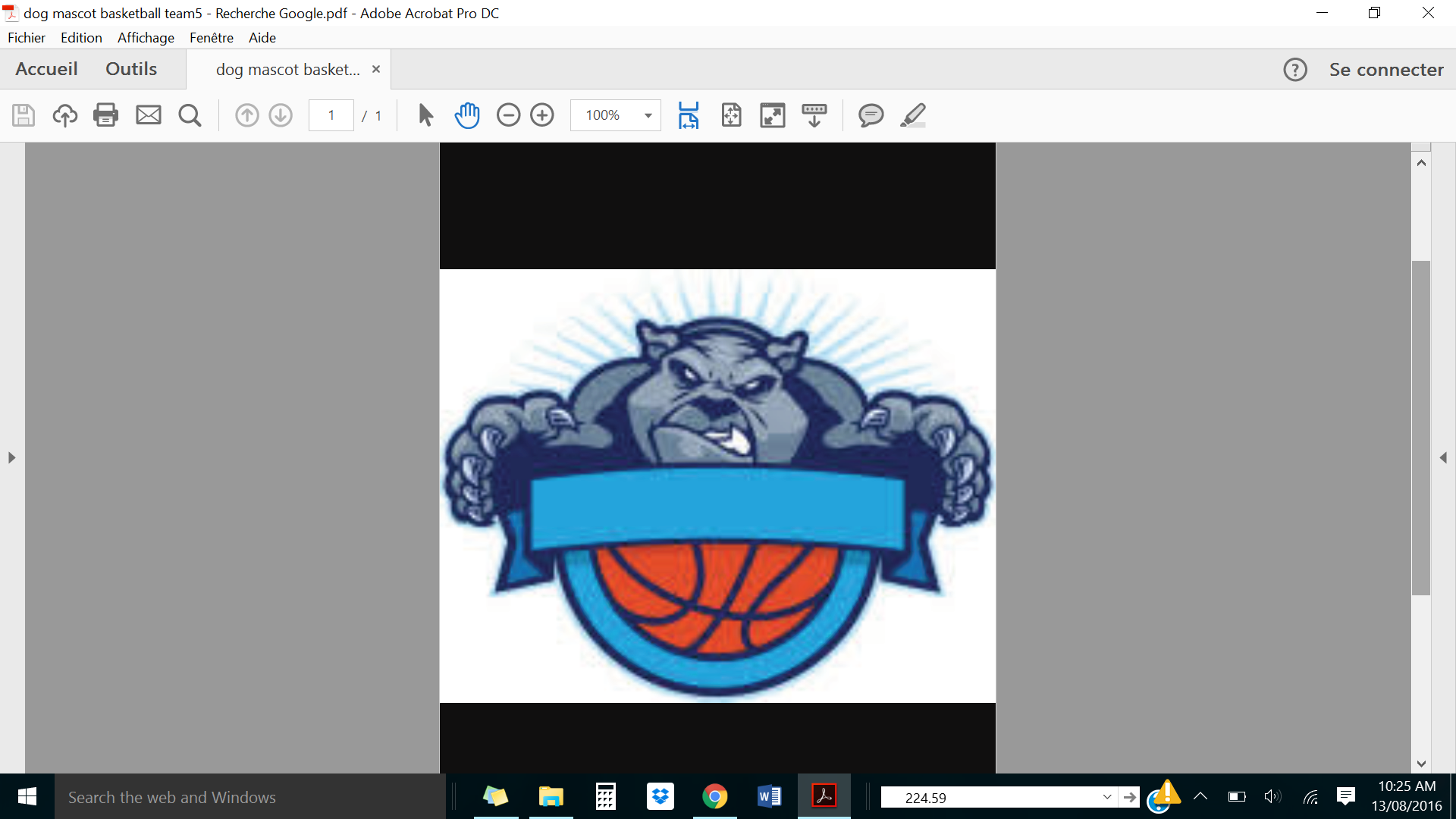The width and height of the screenshot is (1456, 819).
Task: Select the arrow selection tool
Action: pyautogui.click(x=425, y=115)
